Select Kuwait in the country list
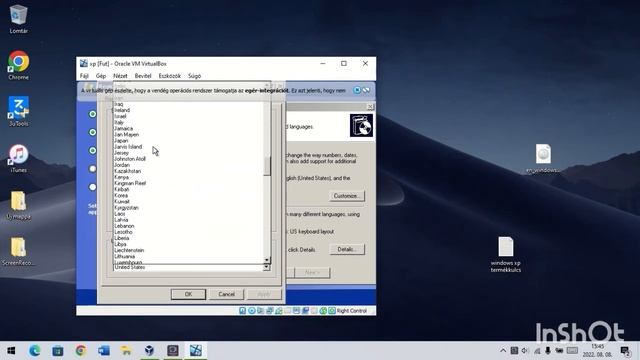Image resolution: width=640 pixels, height=360 pixels. click(122, 202)
